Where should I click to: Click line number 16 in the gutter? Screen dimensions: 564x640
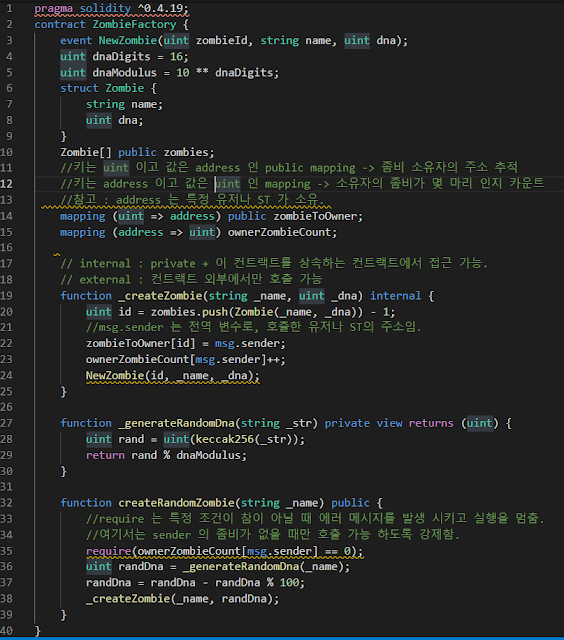pyautogui.click(x=7, y=247)
